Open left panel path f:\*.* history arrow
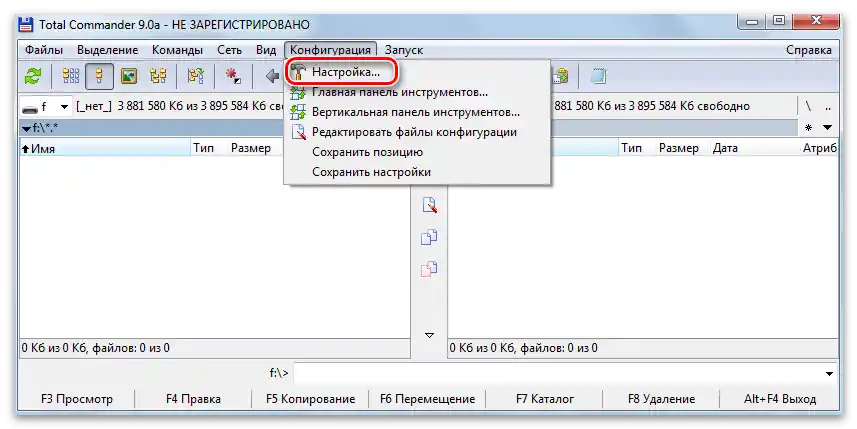Viewport: 857px width, 429px height. pos(26,129)
